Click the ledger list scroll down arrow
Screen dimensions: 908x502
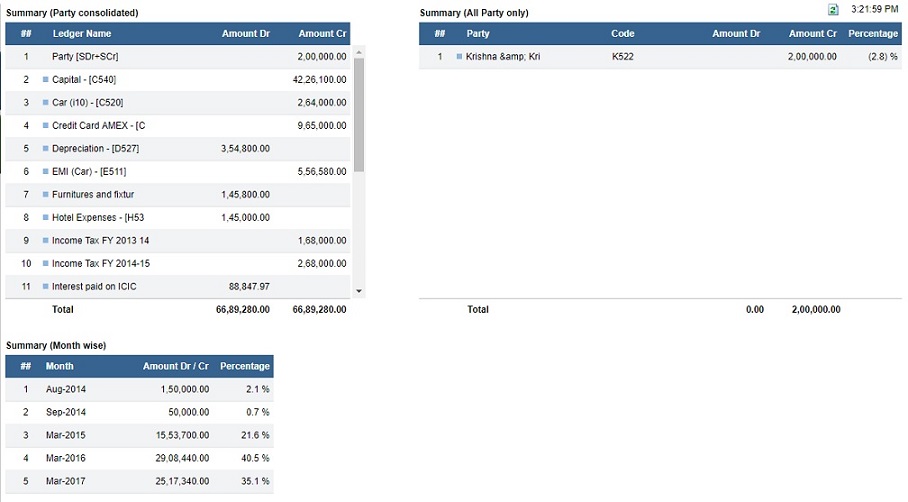click(359, 291)
